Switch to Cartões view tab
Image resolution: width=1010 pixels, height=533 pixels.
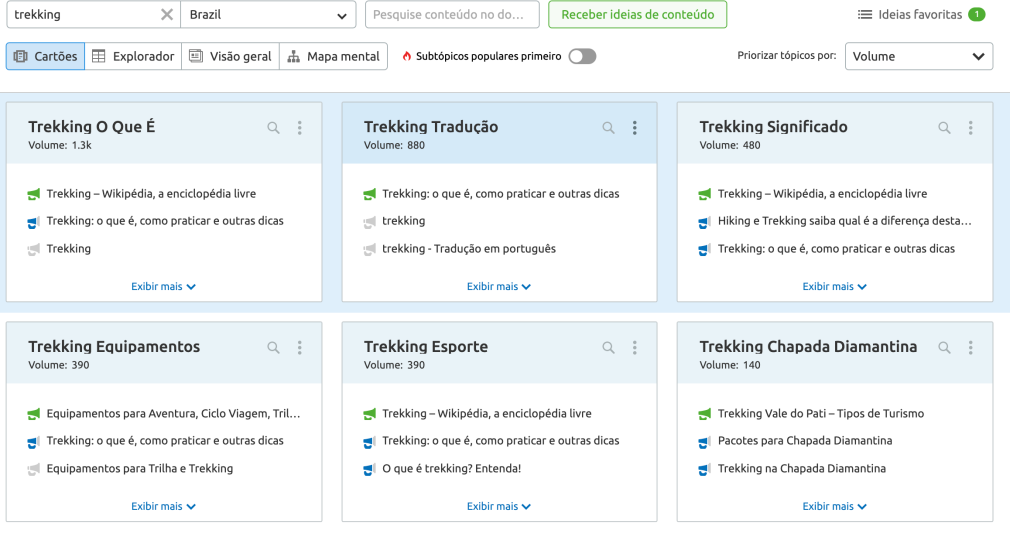(x=45, y=56)
